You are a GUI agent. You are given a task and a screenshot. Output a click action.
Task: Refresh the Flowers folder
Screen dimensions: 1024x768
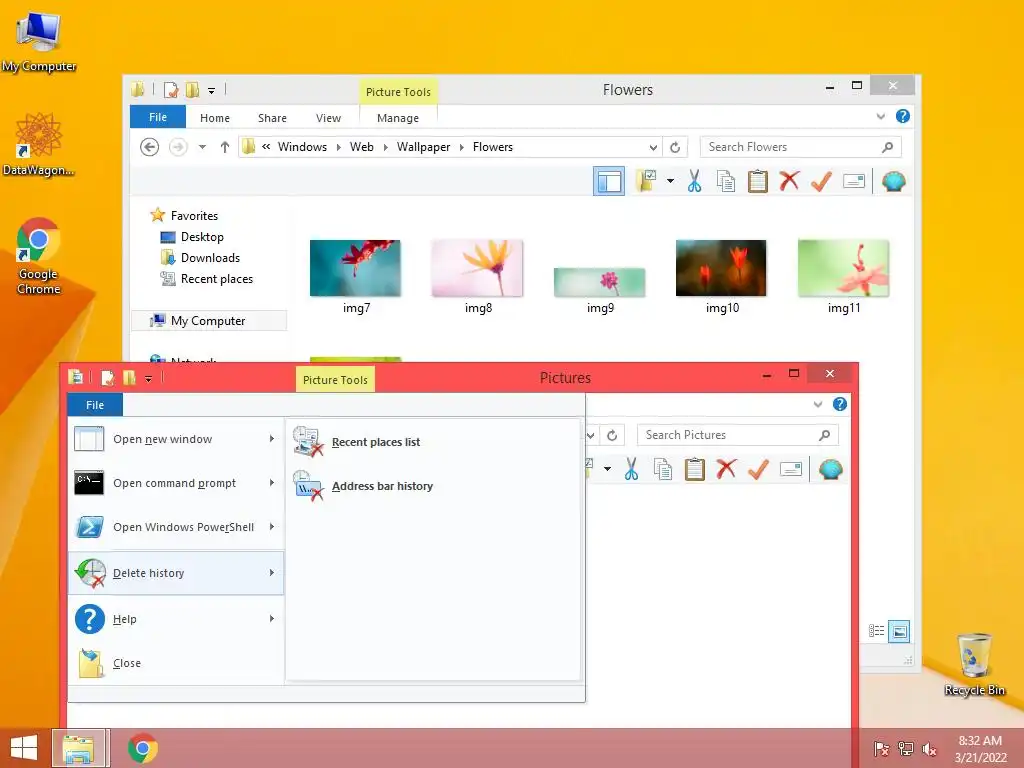coord(675,147)
